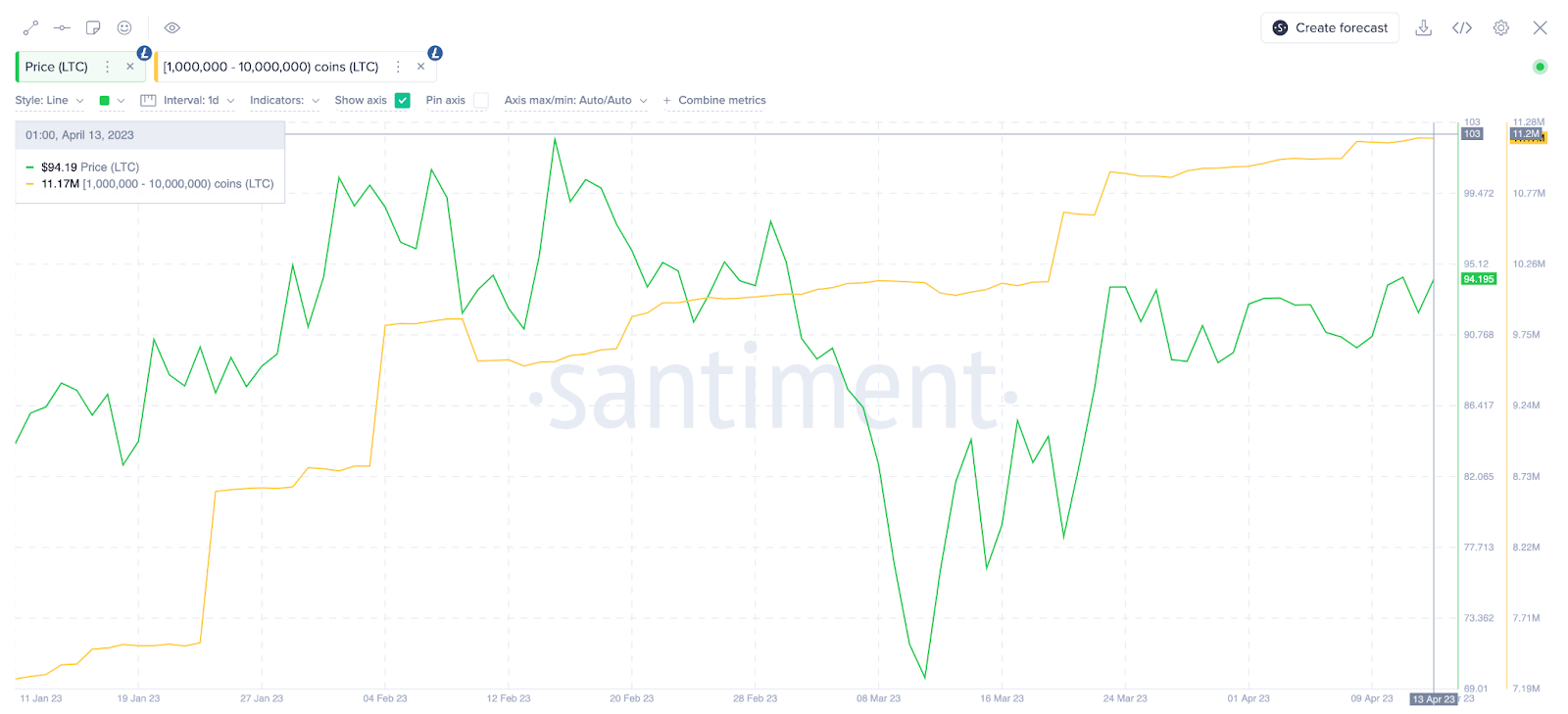Image resolution: width=1568 pixels, height=714 pixels.
Task: Click the 20 Feb 23 date label
Action: pos(632,699)
